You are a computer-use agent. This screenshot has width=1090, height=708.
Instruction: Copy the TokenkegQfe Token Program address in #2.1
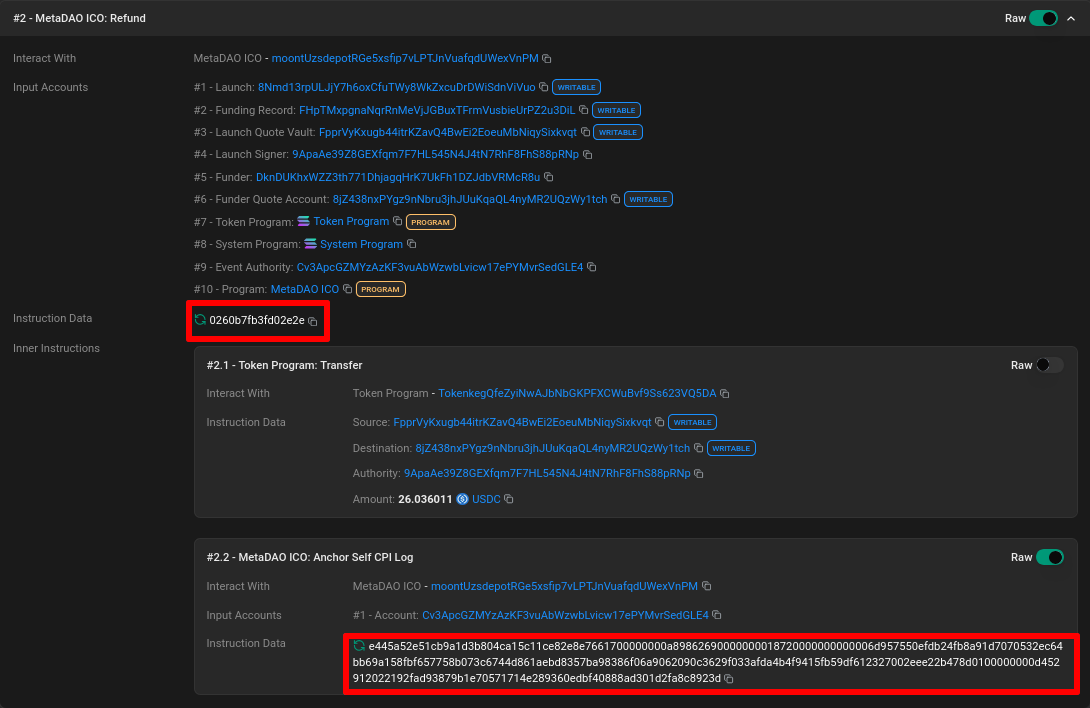(x=724, y=394)
